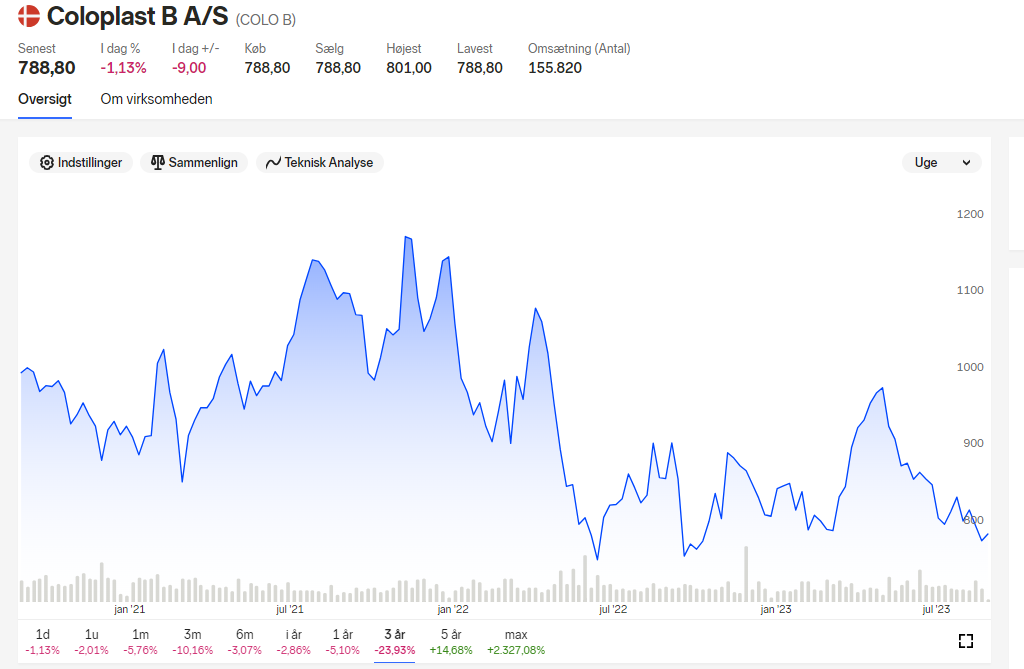Click the Sælg label
The width and height of the screenshot is (1024, 669).
329,48
